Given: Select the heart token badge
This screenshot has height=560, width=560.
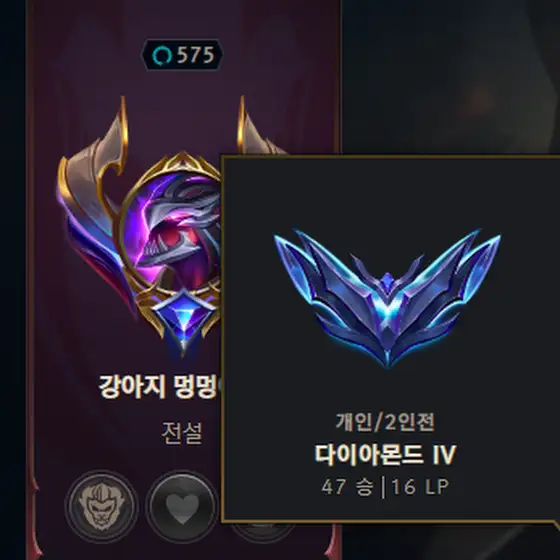Looking at the screenshot, I should (x=182, y=506).
